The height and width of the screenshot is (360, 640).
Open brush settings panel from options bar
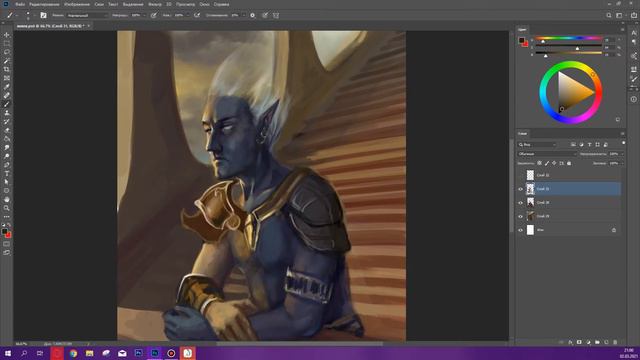(43, 15)
